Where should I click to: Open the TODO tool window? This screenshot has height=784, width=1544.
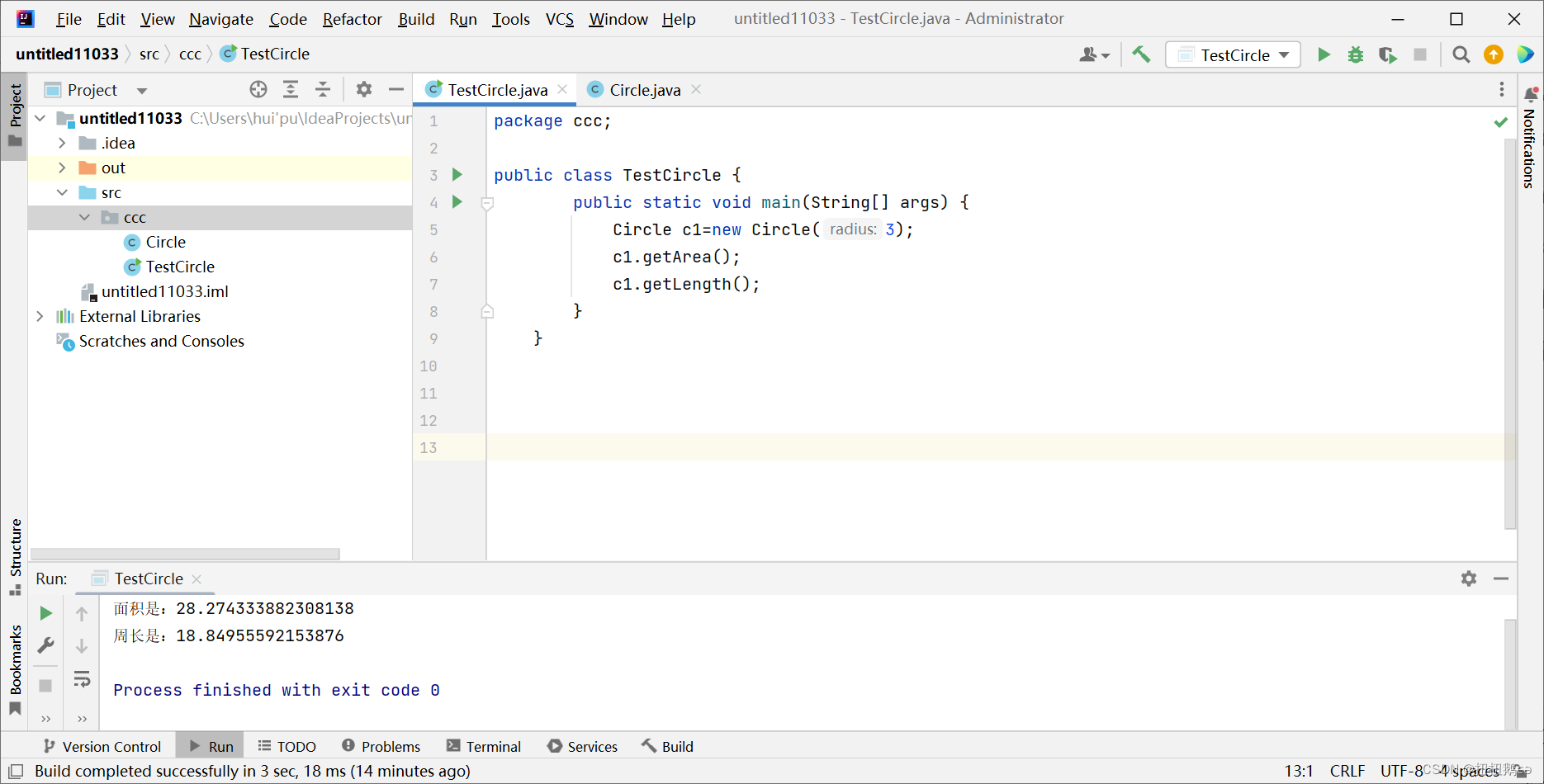287,746
